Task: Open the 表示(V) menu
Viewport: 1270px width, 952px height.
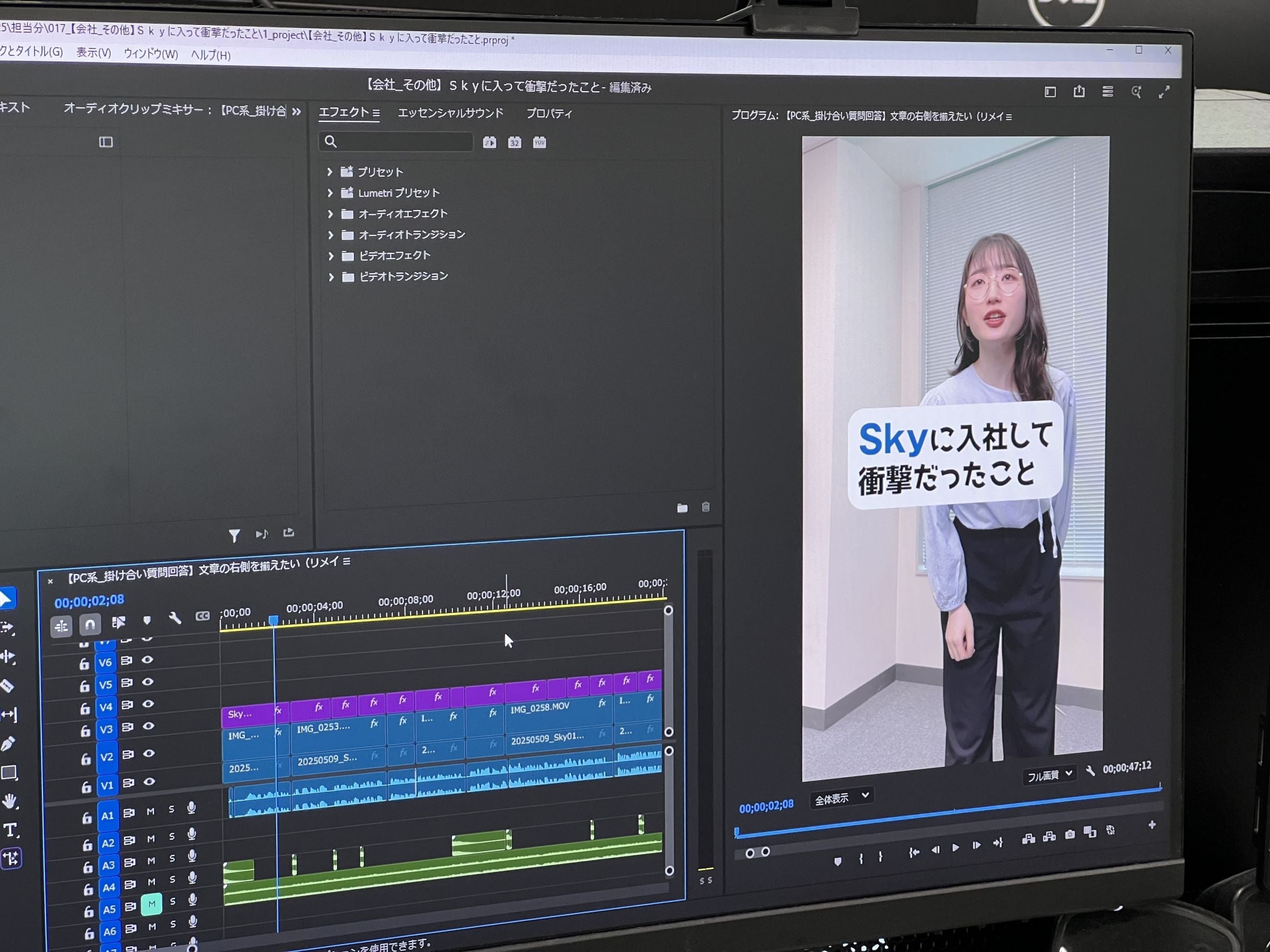Action: 94,53
